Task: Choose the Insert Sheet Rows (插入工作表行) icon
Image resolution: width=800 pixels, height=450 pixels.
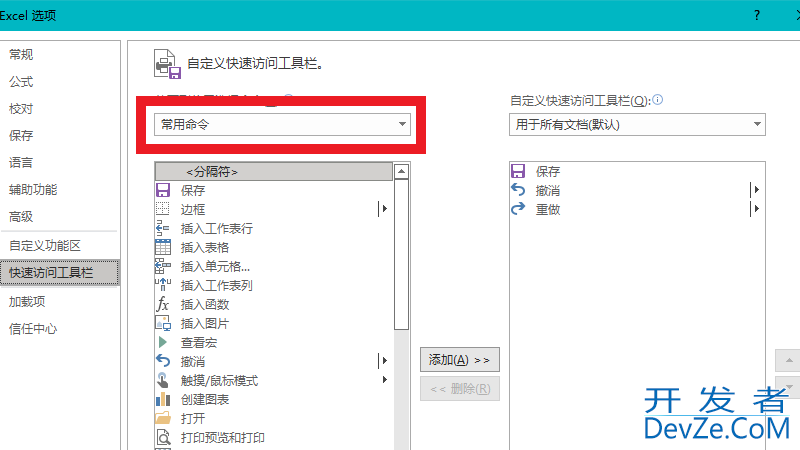Action: coord(163,228)
